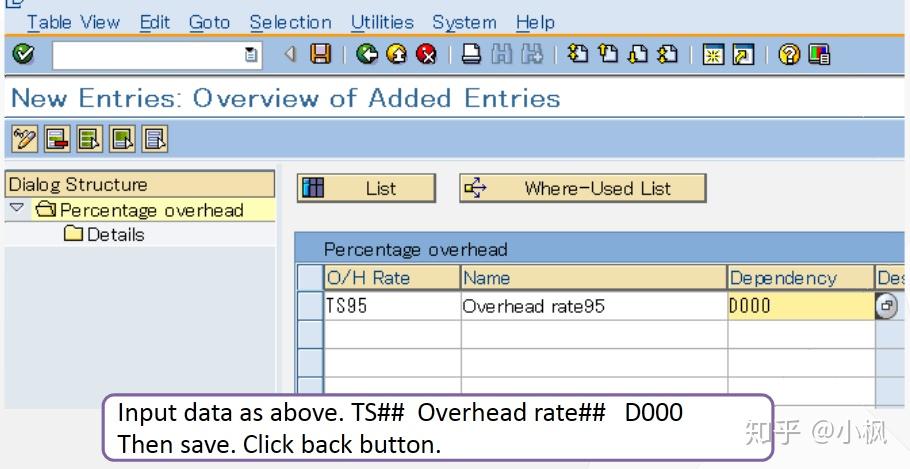
Task: Go to First Page icon
Action: point(577,54)
